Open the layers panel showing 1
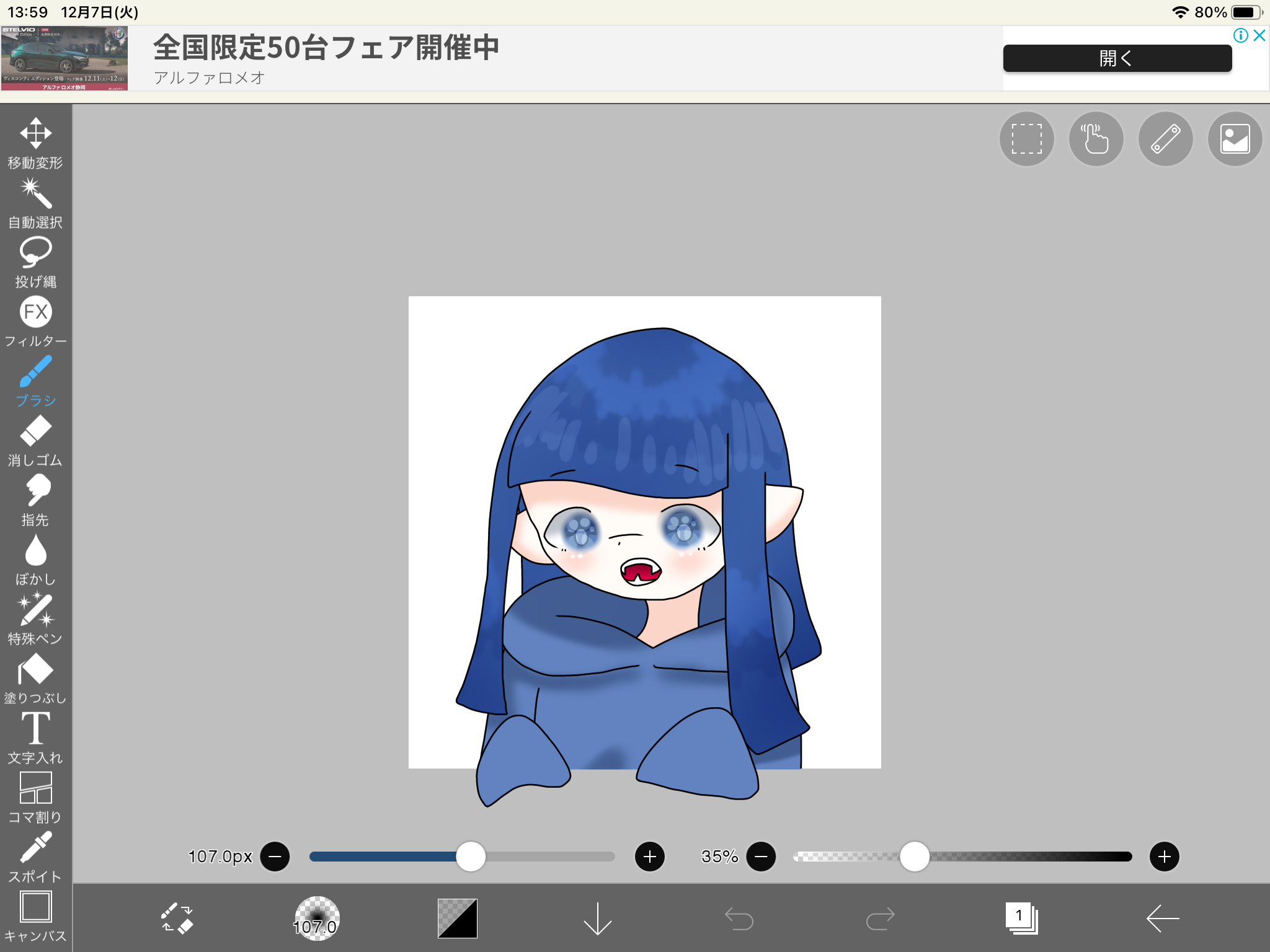This screenshot has width=1270, height=952. (x=1021, y=918)
